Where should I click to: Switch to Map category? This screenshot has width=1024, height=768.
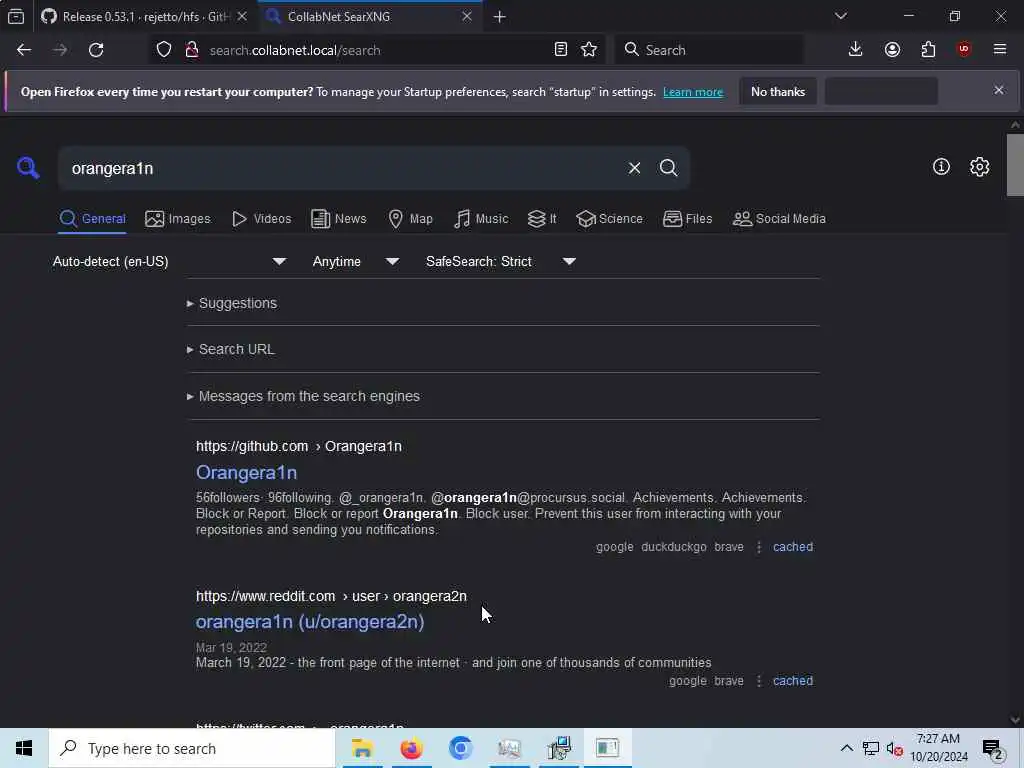pos(410,219)
